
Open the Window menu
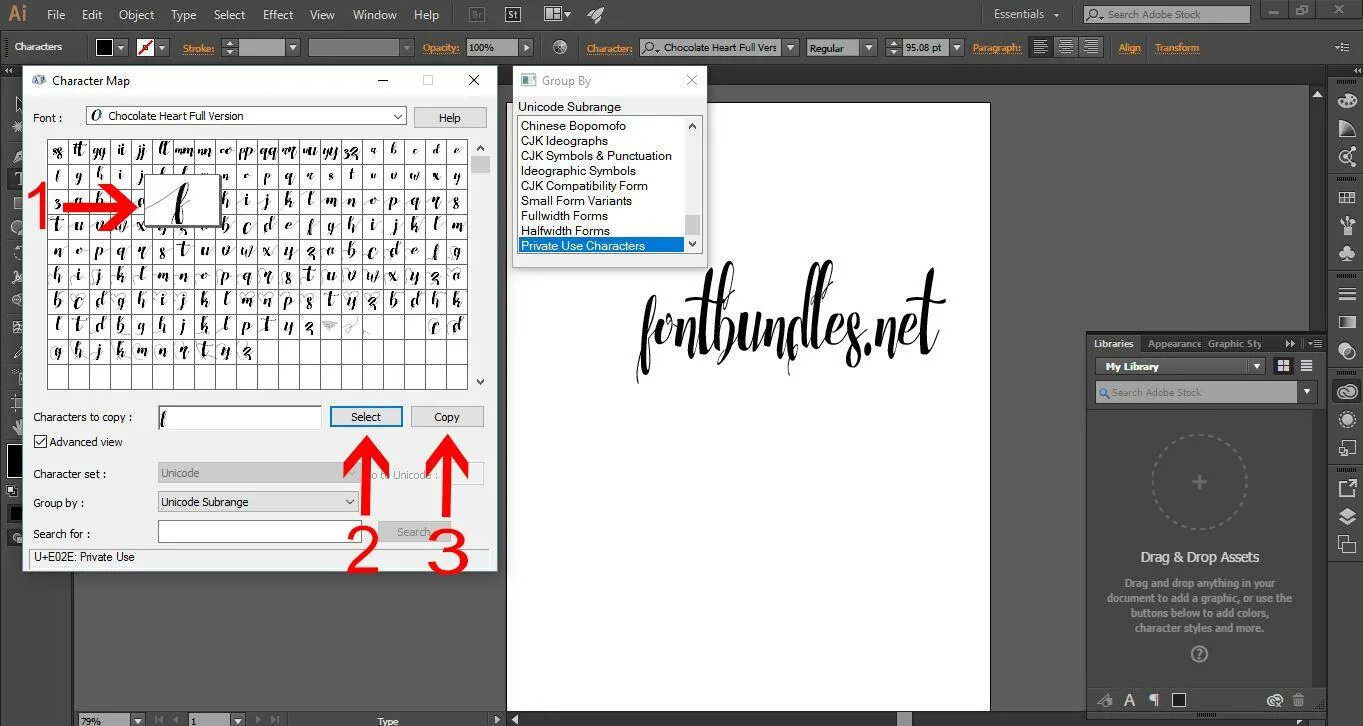coord(375,15)
